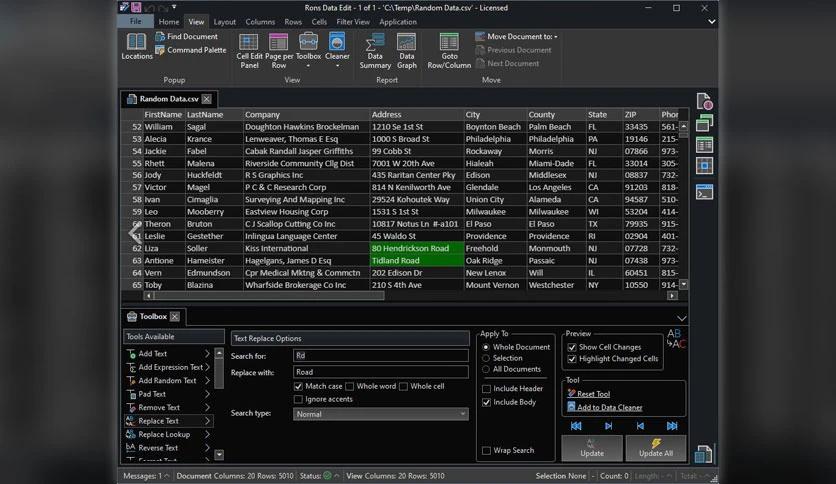Open the Search type dropdown
Viewport: 836px width, 484px height.
click(x=380, y=414)
